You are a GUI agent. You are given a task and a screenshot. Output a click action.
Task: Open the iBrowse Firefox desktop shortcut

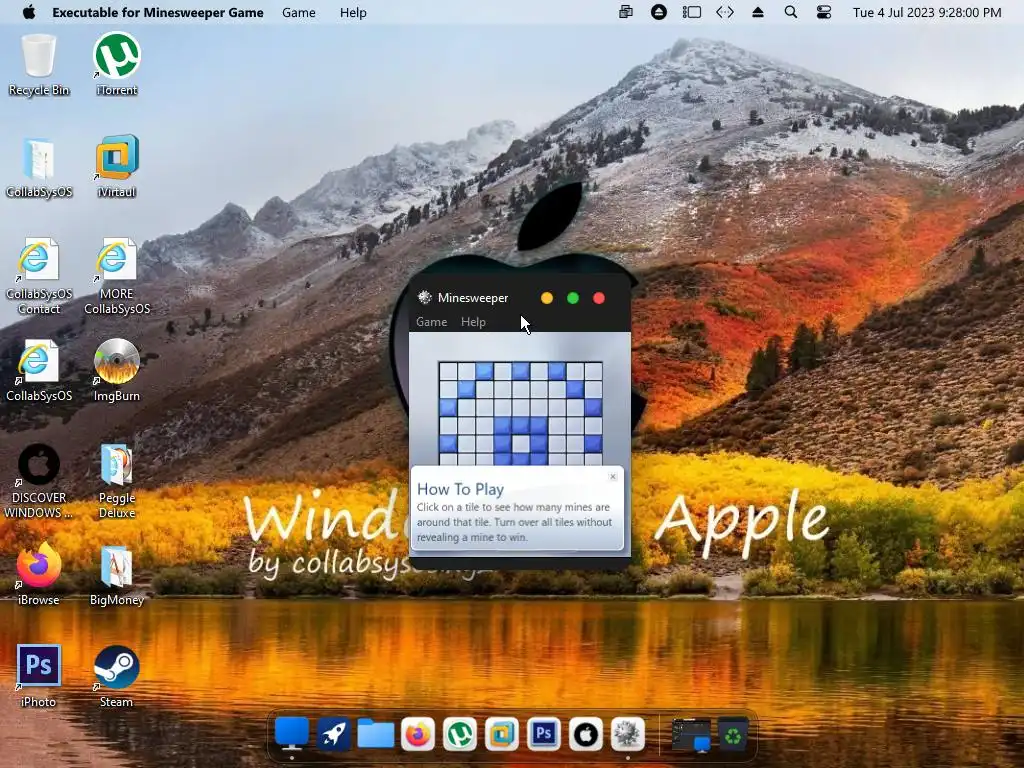pos(39,574)
